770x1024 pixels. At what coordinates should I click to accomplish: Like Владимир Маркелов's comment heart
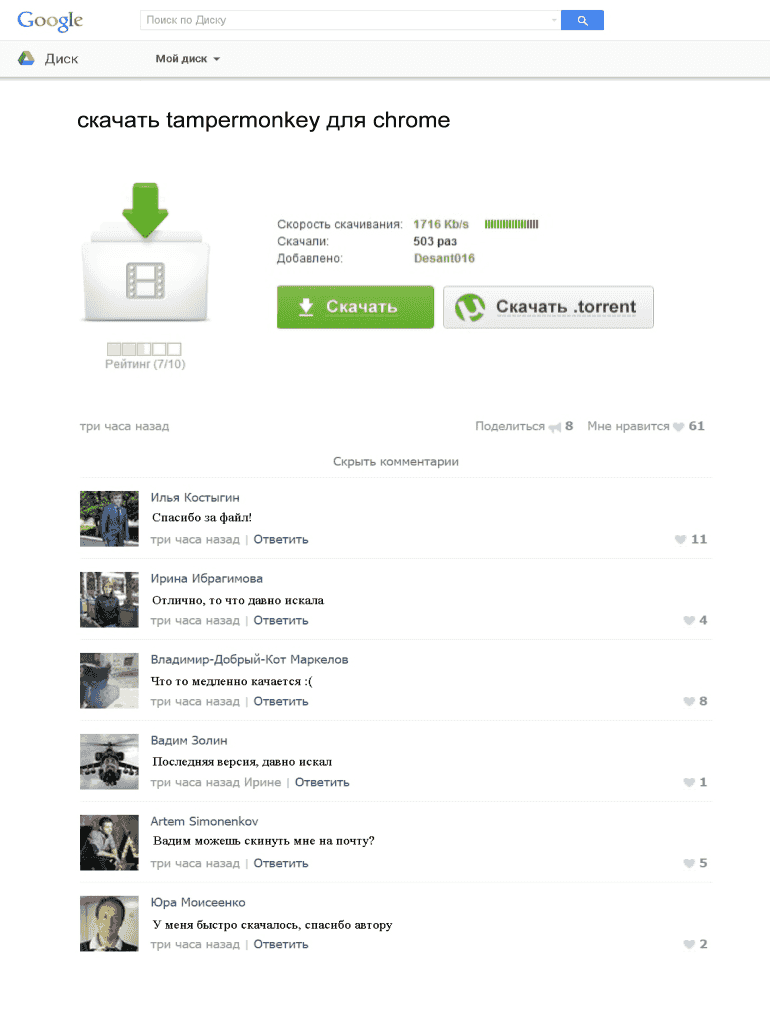point(689,701)
